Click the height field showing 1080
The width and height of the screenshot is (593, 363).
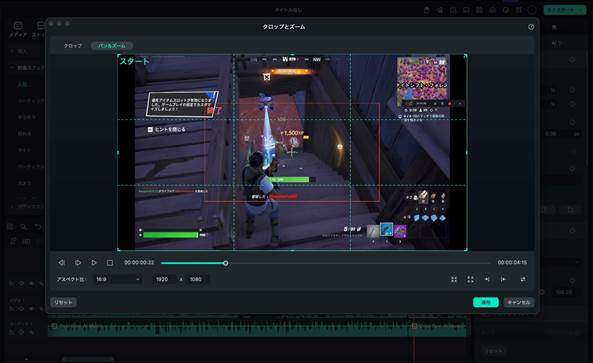click(197, 279)
